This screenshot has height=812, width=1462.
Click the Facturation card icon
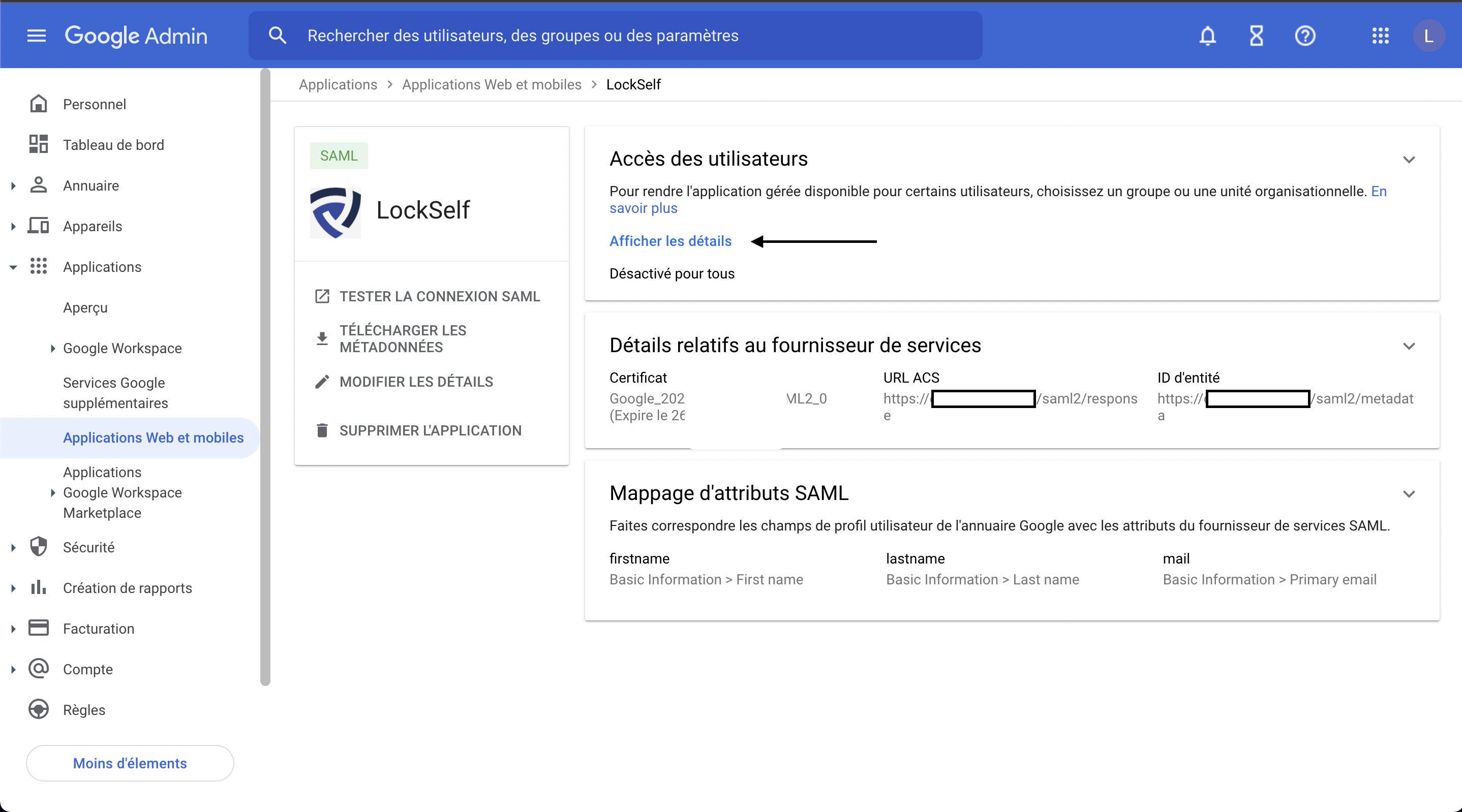tap(39, 628)
